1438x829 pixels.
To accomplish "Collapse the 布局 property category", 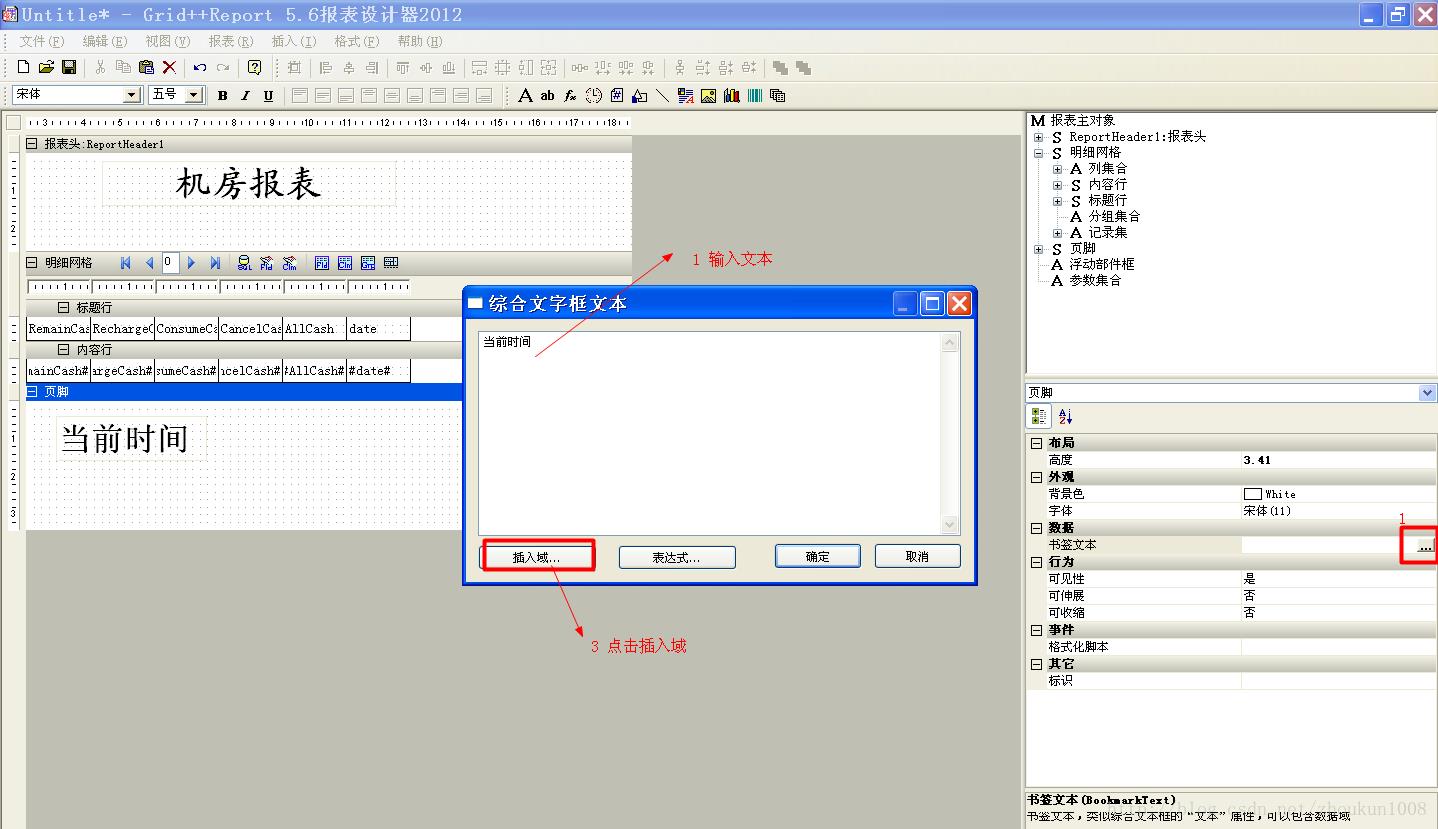I will [1037, 443].
